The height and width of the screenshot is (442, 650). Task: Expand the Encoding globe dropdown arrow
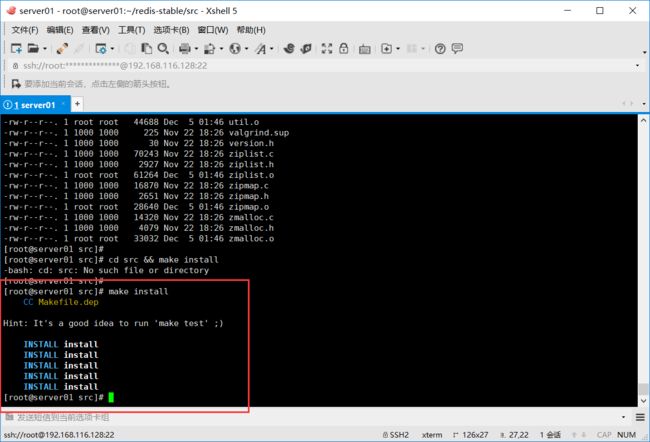246,49
